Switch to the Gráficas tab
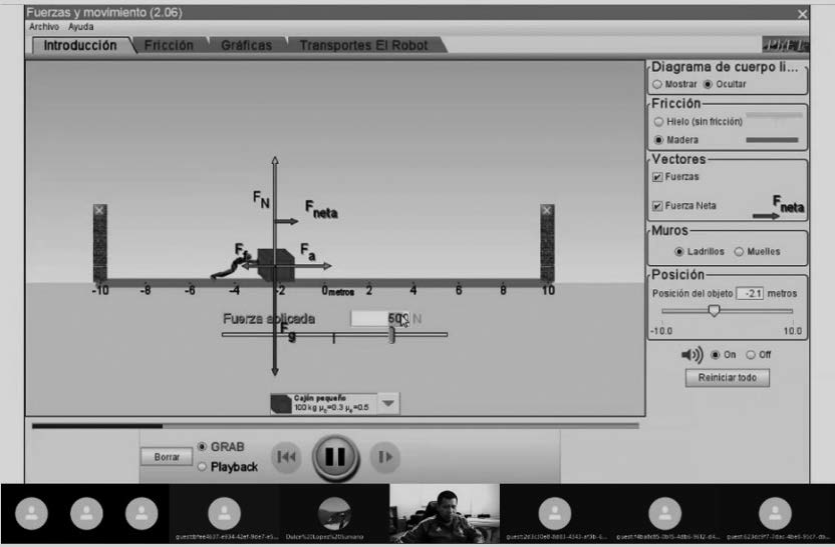Image resolution: width=835 pixels, height=547 pixels. coord(244,45)
